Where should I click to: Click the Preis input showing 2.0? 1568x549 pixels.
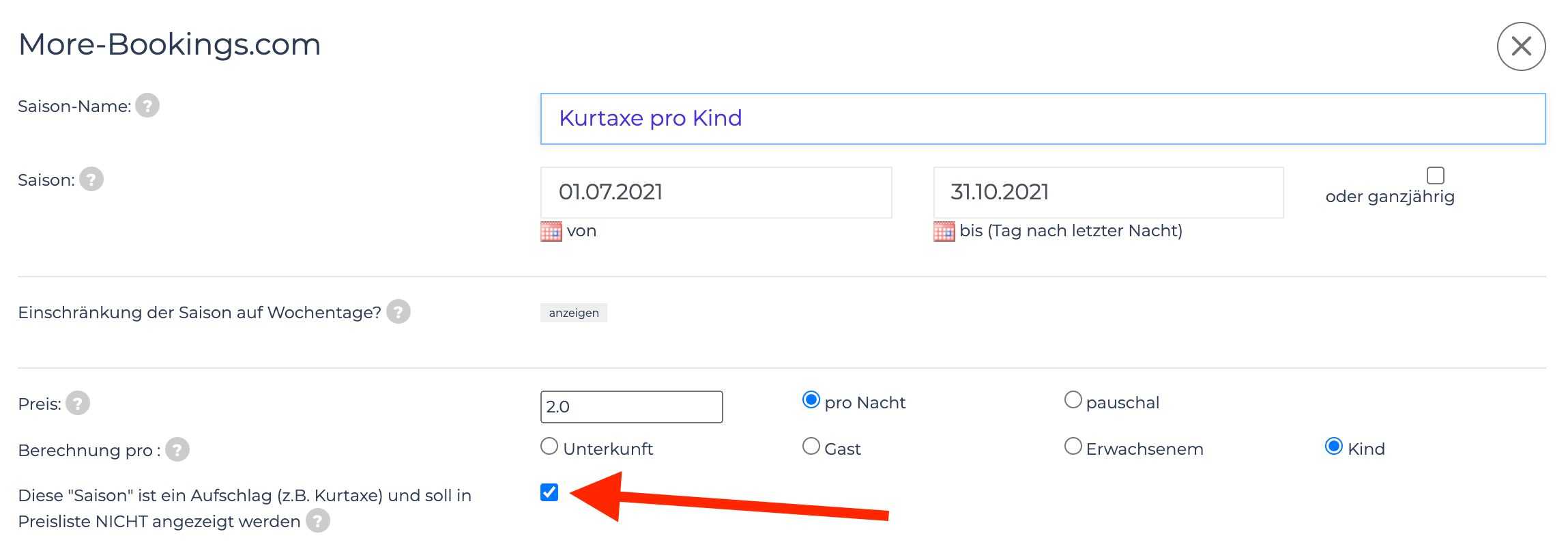[x=631, y=407]
